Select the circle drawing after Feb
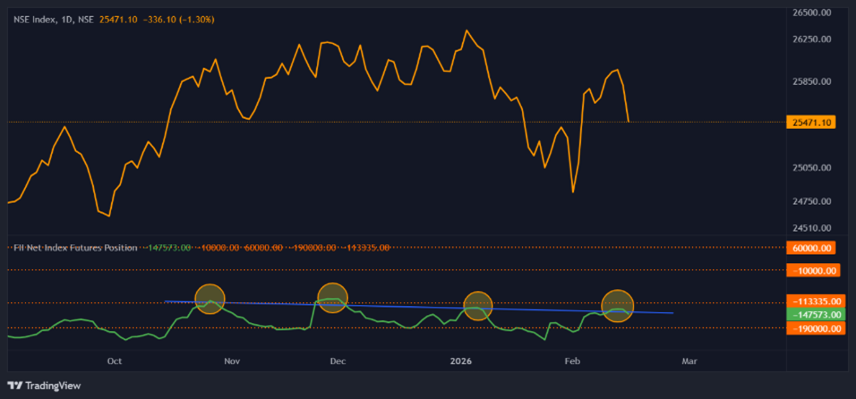 click(617, 306)
